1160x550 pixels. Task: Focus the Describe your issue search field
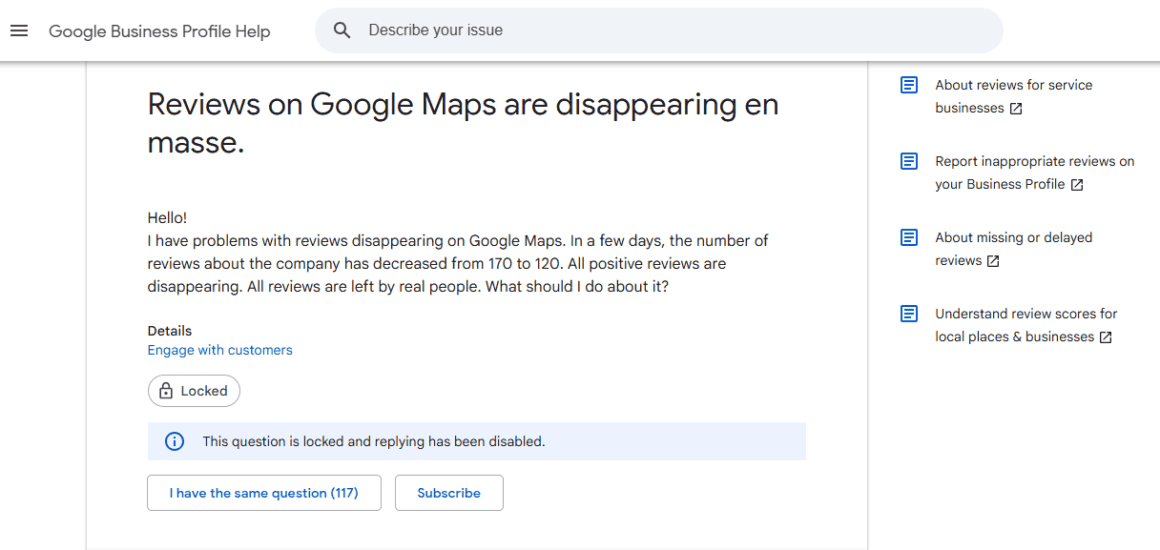(658, 30)
